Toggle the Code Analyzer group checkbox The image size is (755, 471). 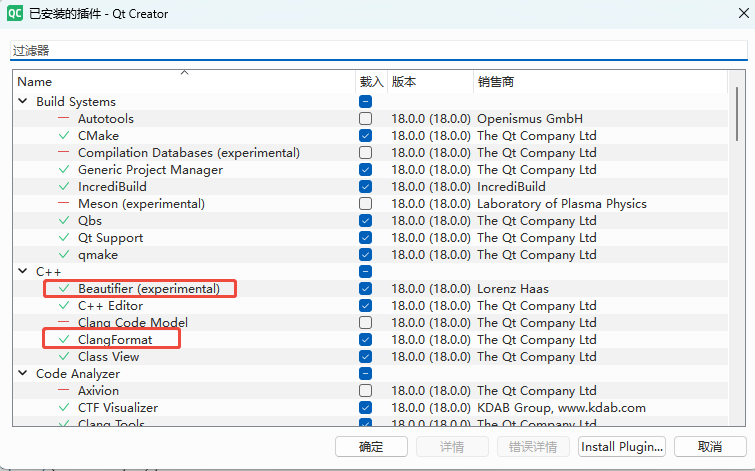coord(365,374)
